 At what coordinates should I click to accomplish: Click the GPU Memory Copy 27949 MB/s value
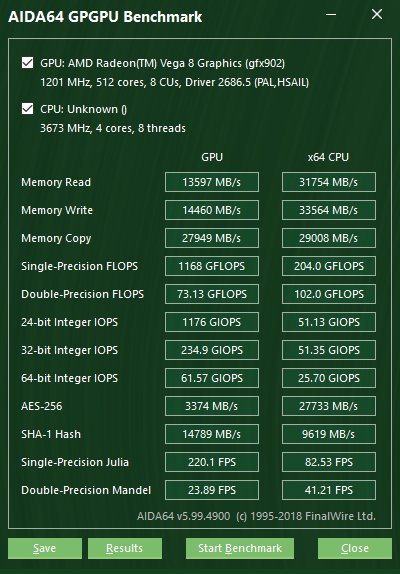click(212, 238)
